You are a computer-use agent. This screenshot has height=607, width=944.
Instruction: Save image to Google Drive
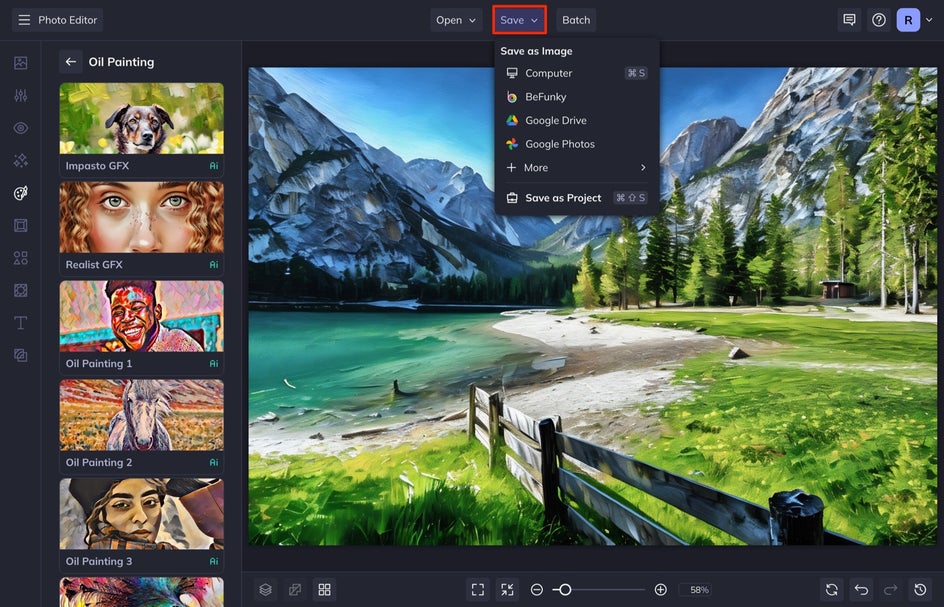(577, 120)
